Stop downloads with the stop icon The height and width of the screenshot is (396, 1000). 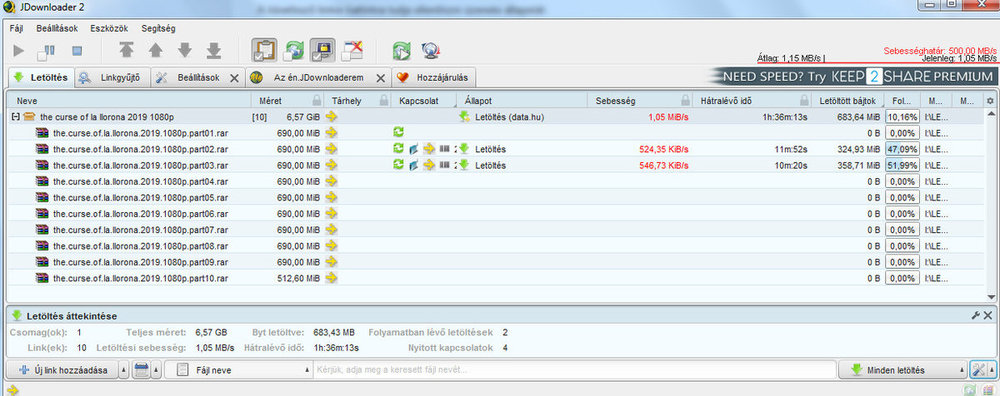[77, 50]
